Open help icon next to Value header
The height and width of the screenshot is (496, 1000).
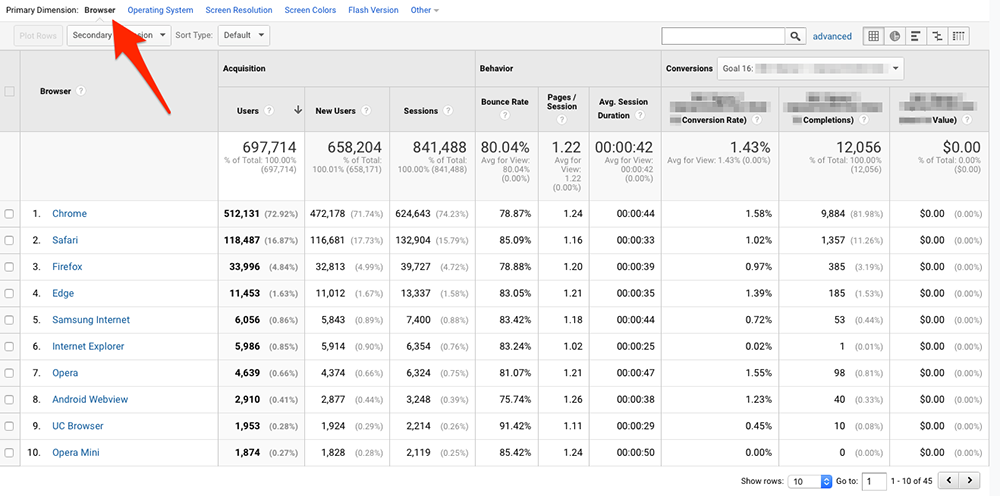click(967, 120)
